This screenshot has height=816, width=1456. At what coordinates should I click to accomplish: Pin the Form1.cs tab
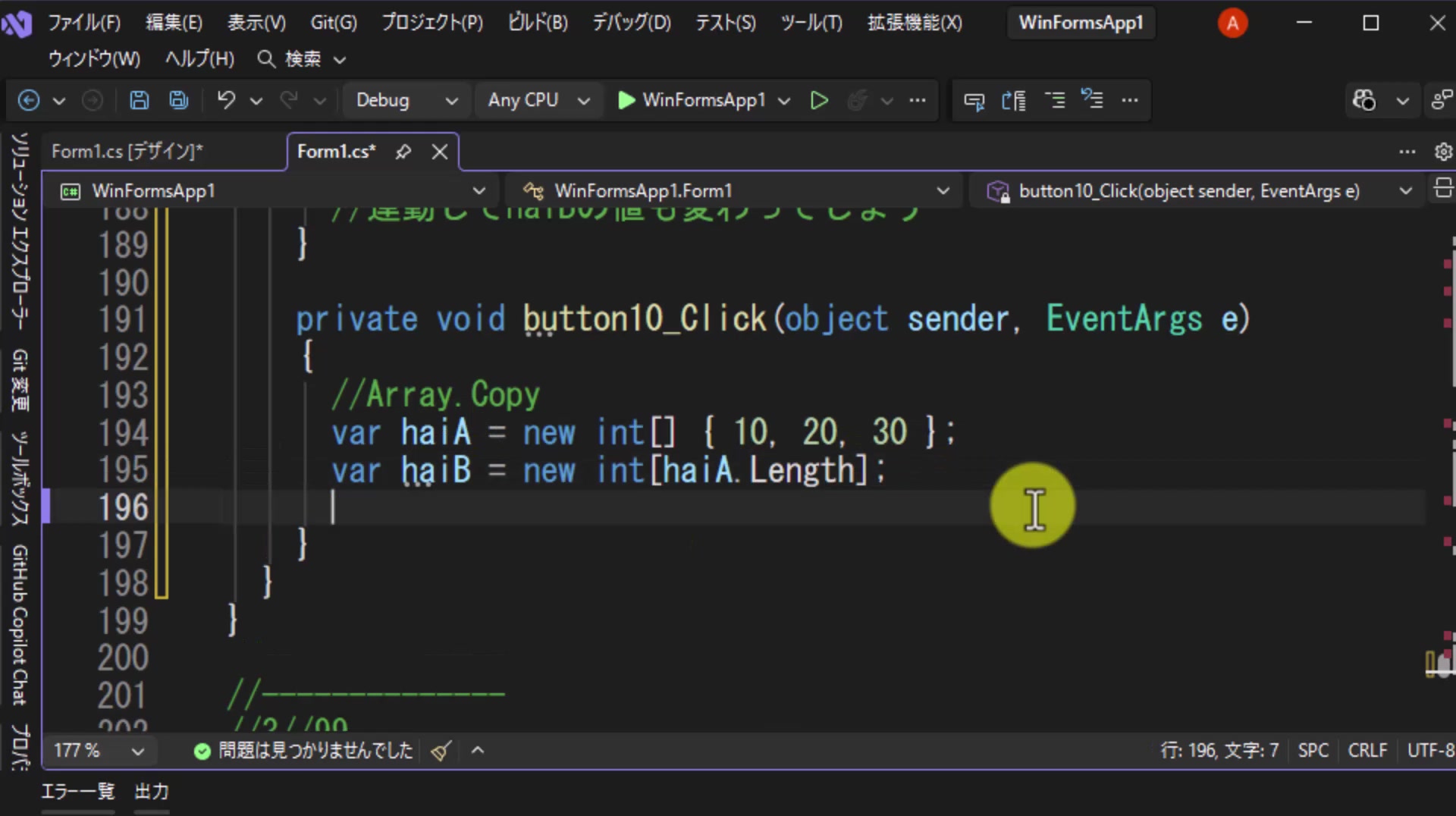[x=403, y=152]
